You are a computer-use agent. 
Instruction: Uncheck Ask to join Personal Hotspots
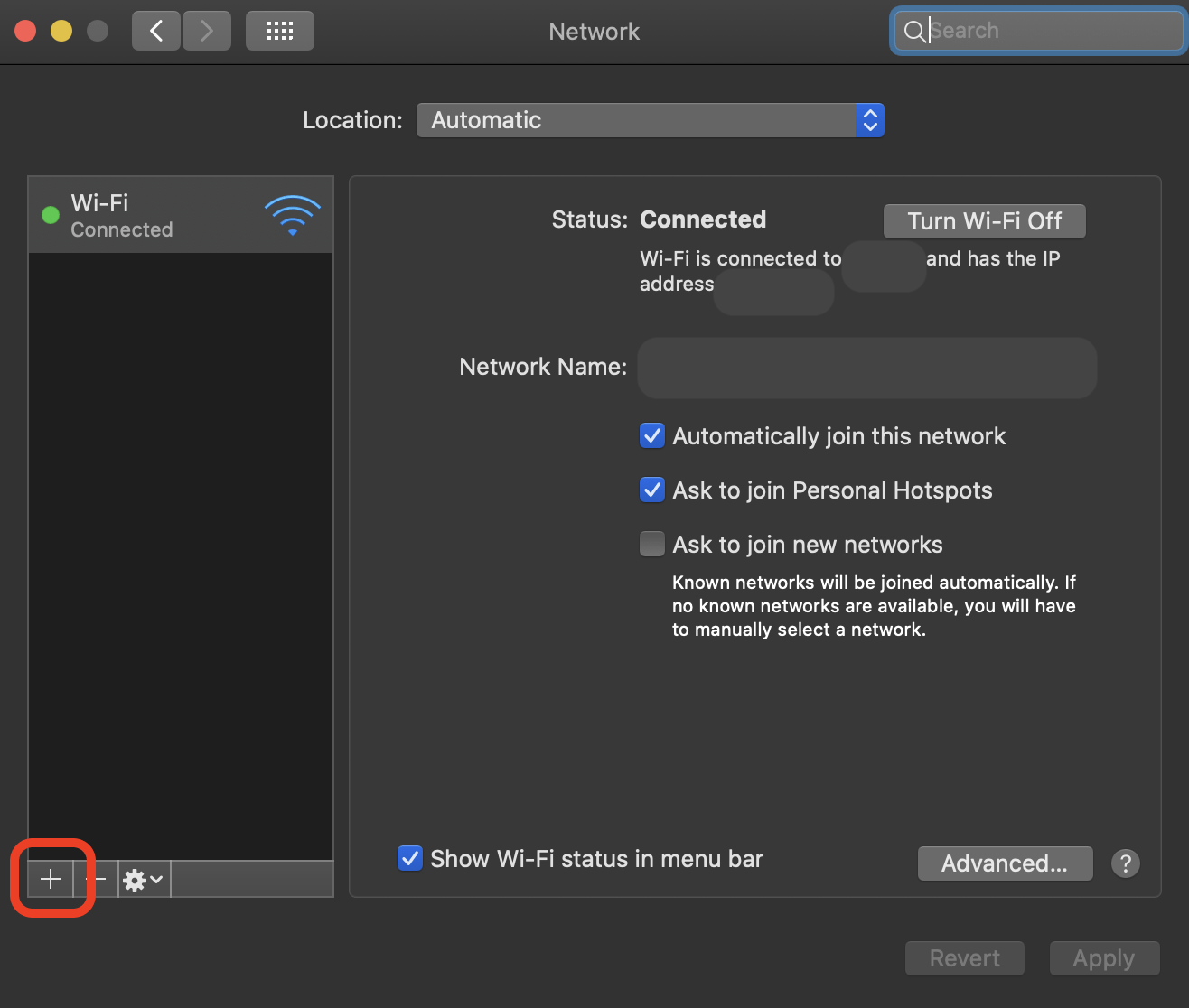pyautogui.click(x=651, y=490)
